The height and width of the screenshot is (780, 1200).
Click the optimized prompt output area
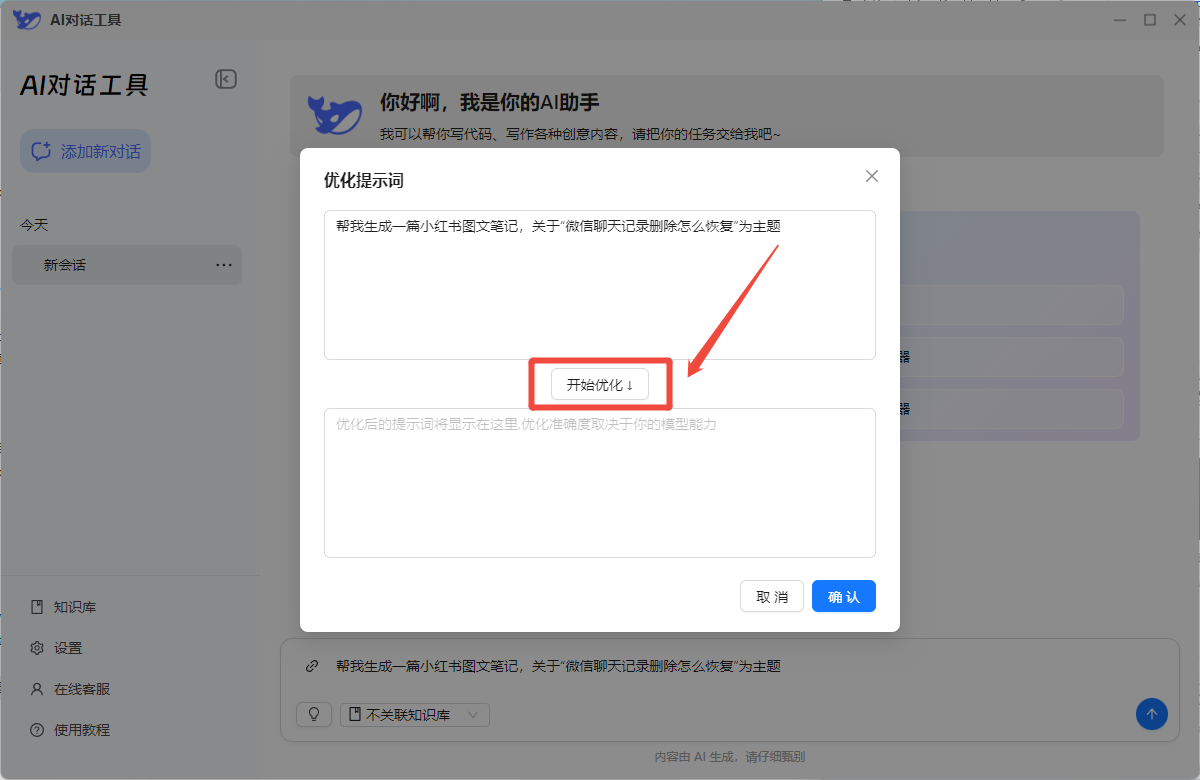(x=600, y=483)
